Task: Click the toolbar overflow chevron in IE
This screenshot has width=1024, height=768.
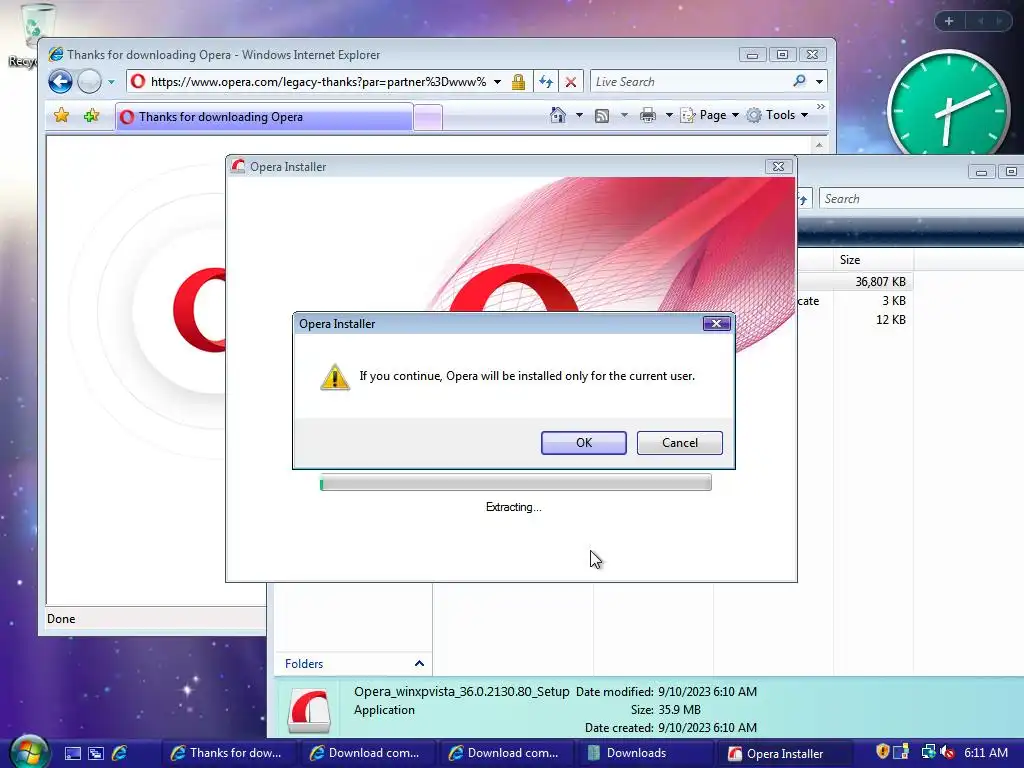Action: point(821,106)
